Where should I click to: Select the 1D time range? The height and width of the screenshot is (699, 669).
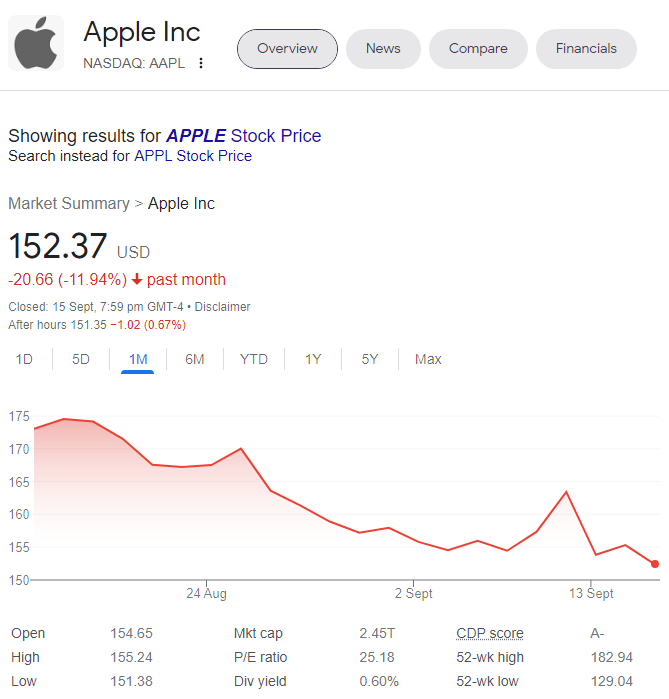coord(24,359)
